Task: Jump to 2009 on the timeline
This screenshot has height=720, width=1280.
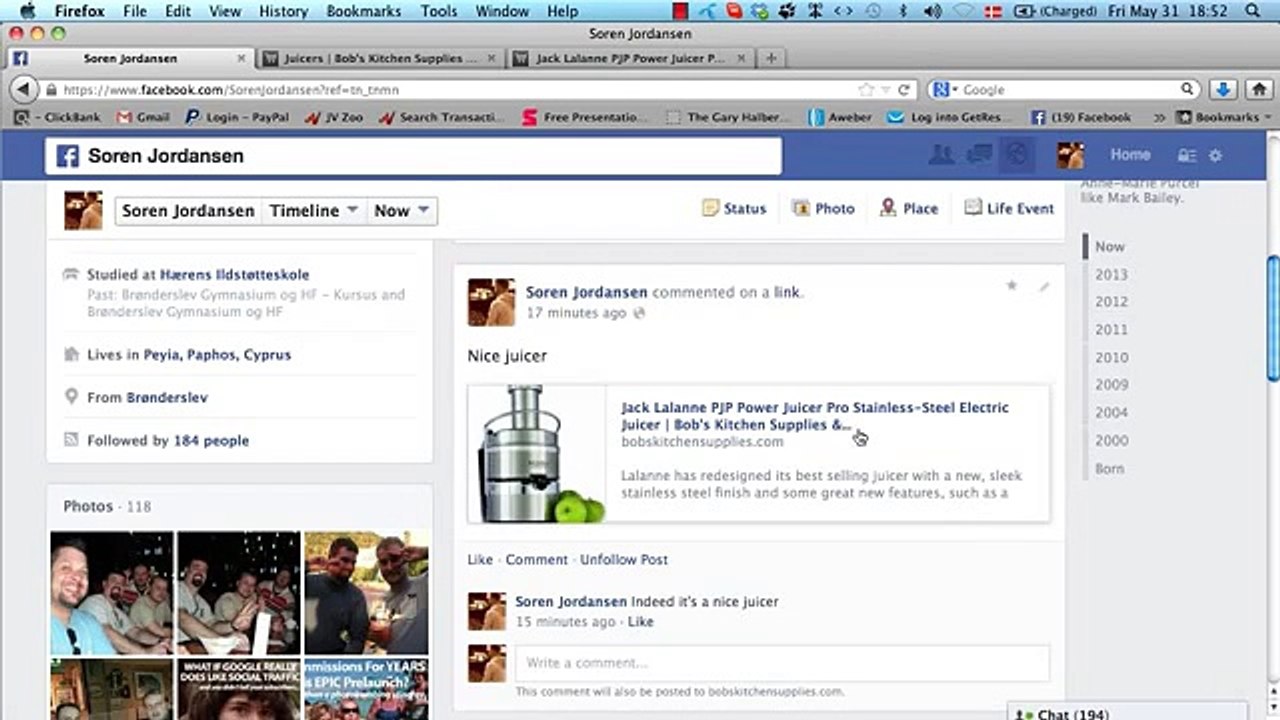Action: coord(1111,385)
